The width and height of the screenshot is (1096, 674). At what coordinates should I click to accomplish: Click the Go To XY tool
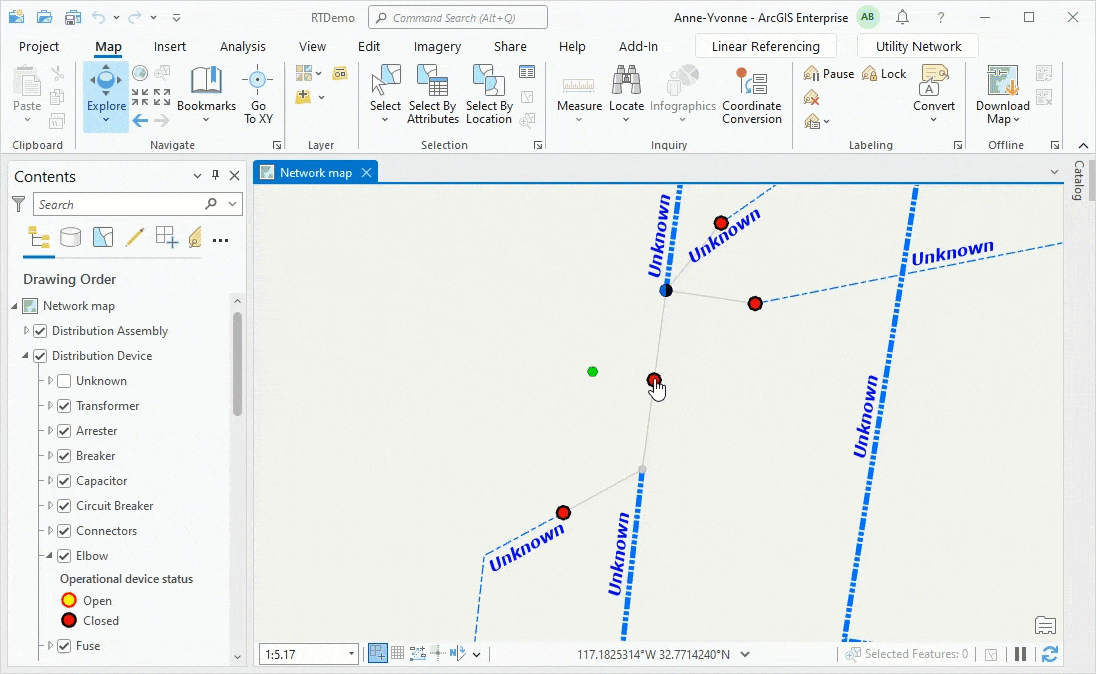pos(258,94)
